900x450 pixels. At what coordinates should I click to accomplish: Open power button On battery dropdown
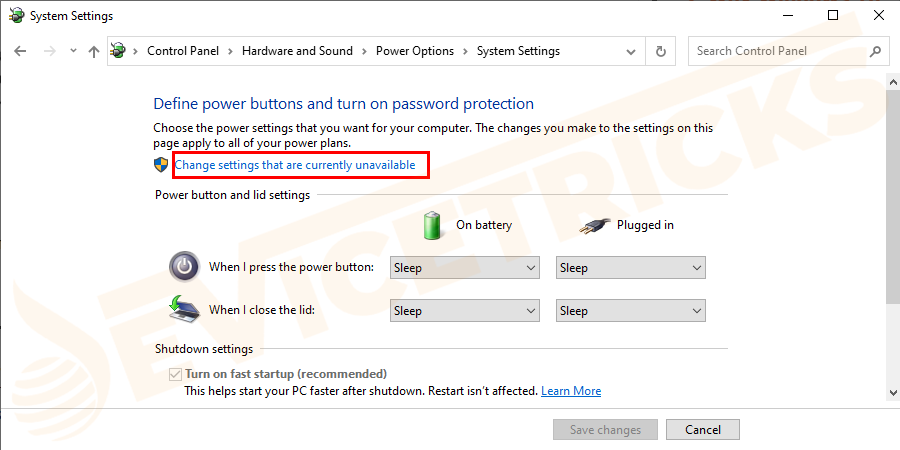click(x=464, y=267)
